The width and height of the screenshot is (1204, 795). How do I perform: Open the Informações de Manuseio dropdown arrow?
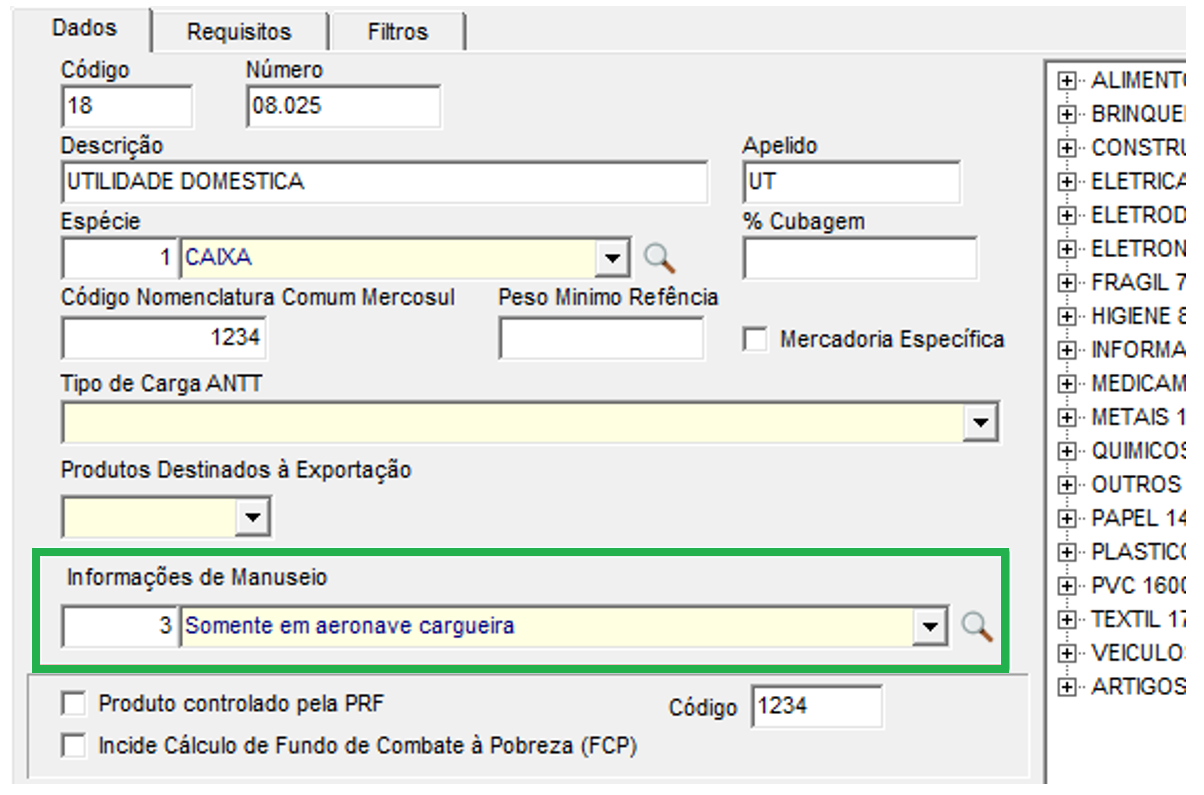pos(931,627)
